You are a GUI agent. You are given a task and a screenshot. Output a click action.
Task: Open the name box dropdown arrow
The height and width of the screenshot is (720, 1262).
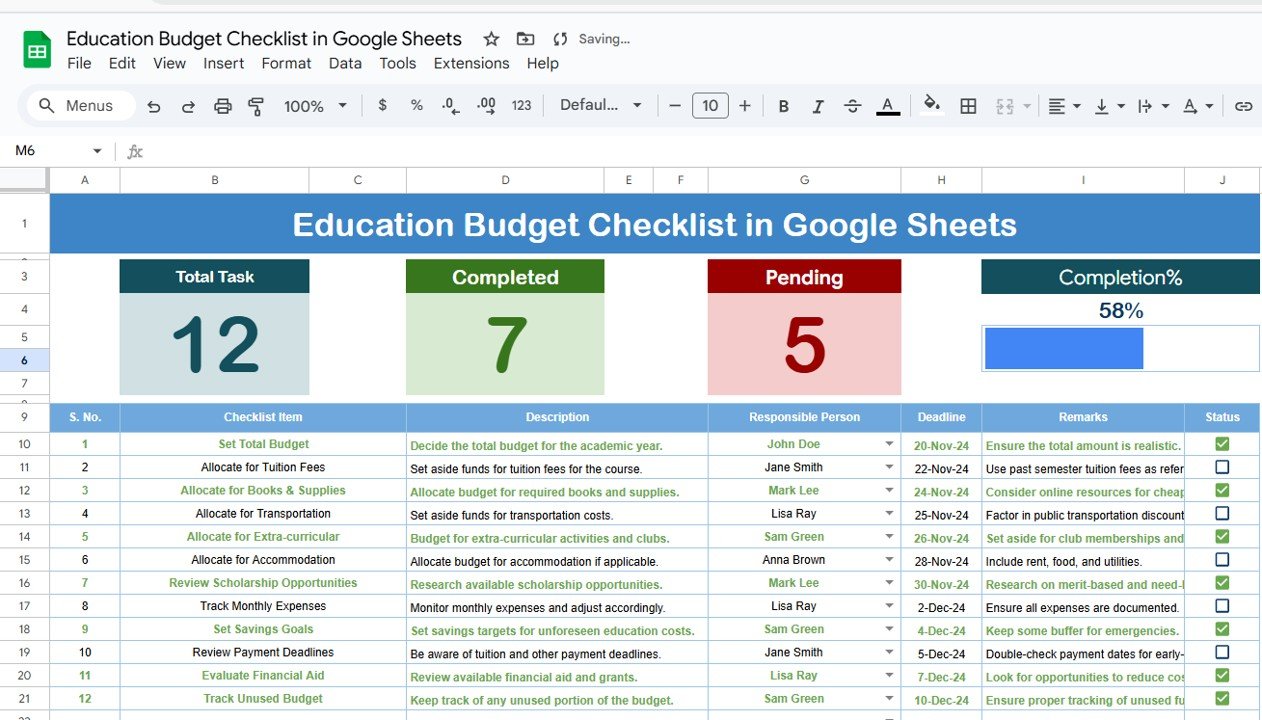point(97,151)
